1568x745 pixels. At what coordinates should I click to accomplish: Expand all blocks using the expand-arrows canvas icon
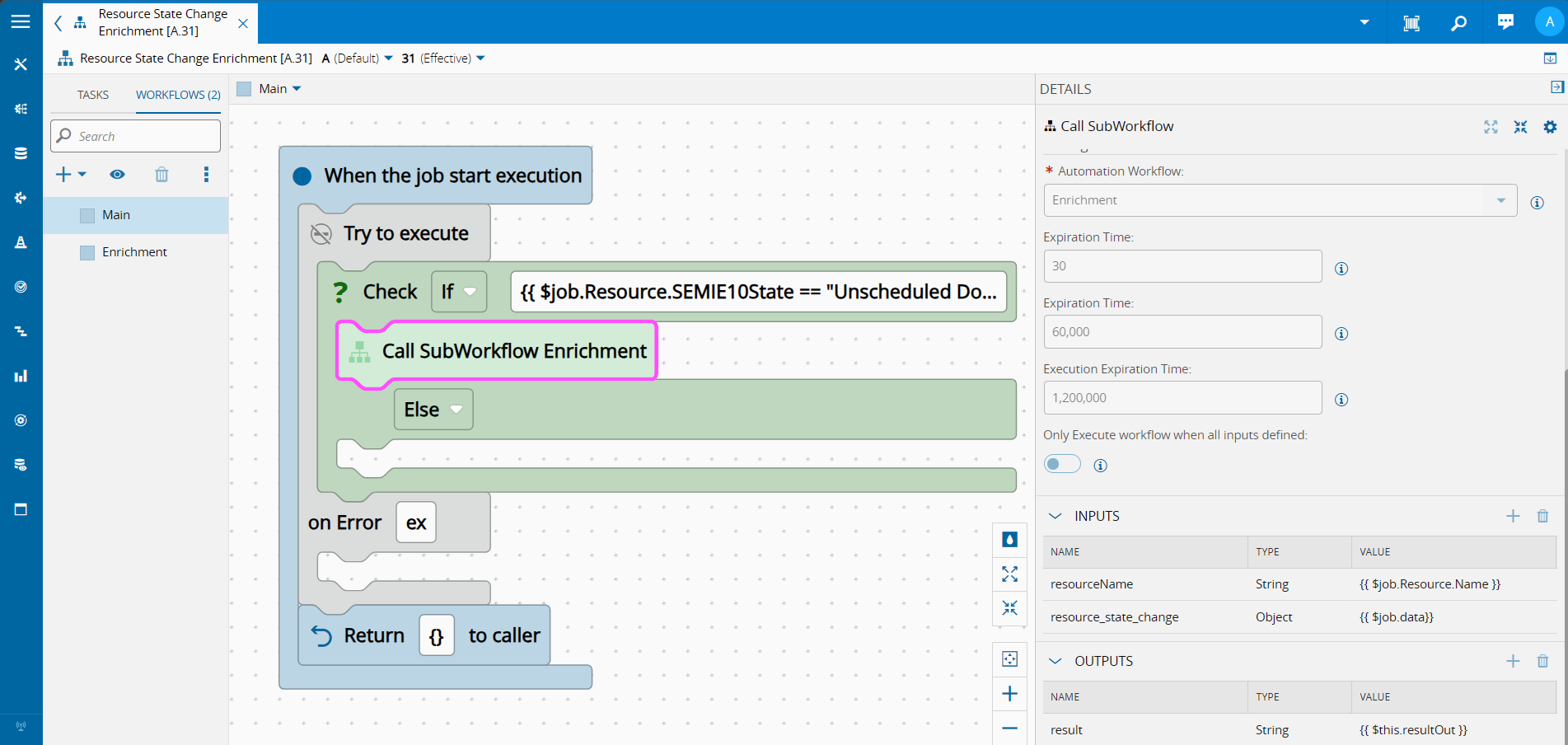pyautogui.click(x=1009, y=574)
